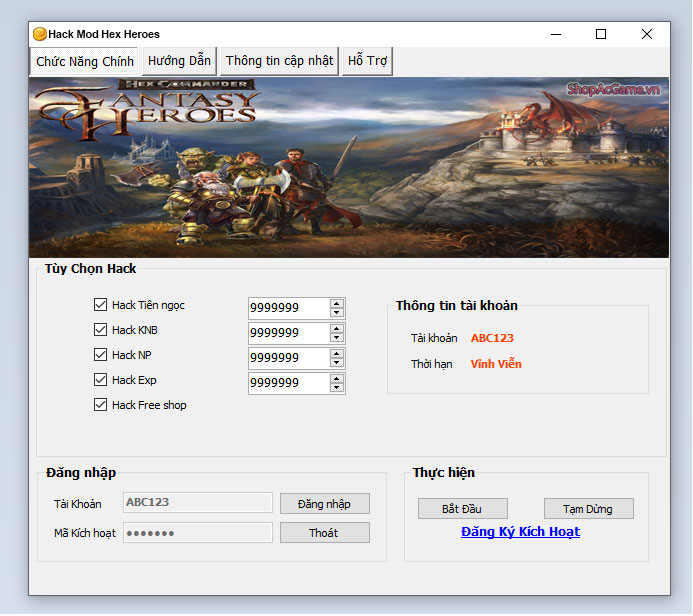
Task: Click the down arrow for Hack Exp value
Action: point(337,388)
